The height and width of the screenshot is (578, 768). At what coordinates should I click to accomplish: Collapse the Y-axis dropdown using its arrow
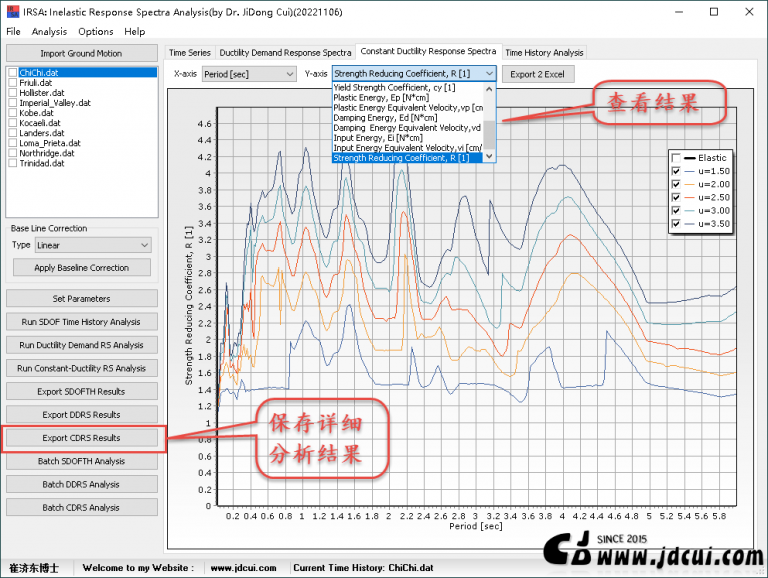click(x=489, y=74)
